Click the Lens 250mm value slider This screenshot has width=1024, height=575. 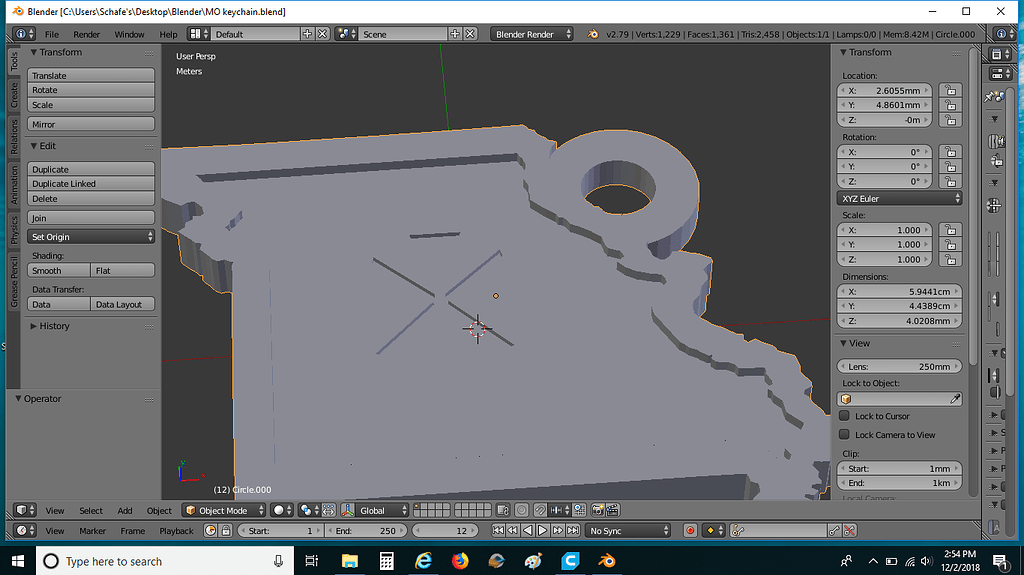tap(899, 367)
